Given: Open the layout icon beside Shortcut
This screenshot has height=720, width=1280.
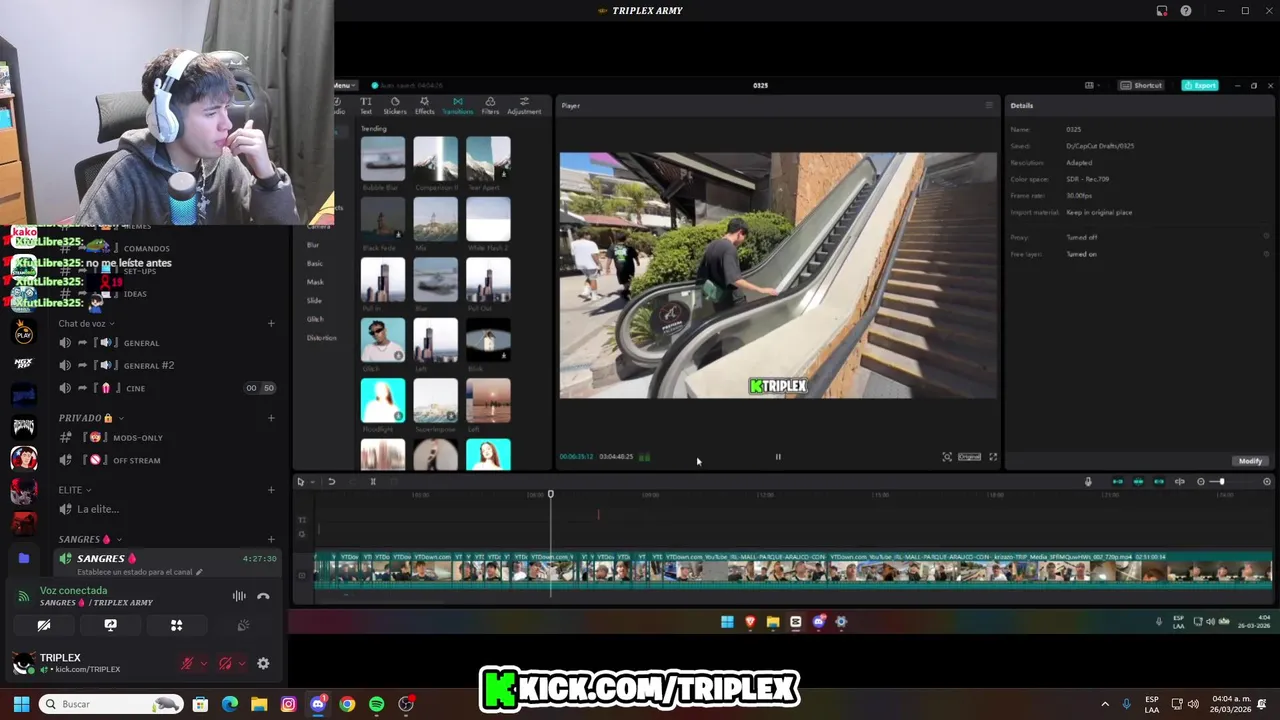Looking at the screenshot, I should pos(1090,86).
